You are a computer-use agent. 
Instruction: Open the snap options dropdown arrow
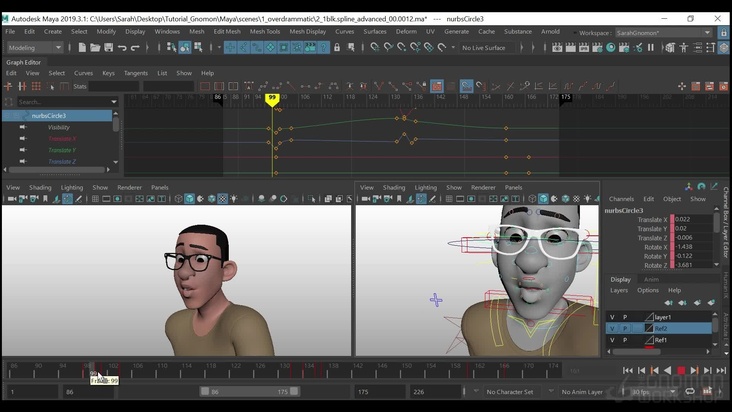[453, 48]
